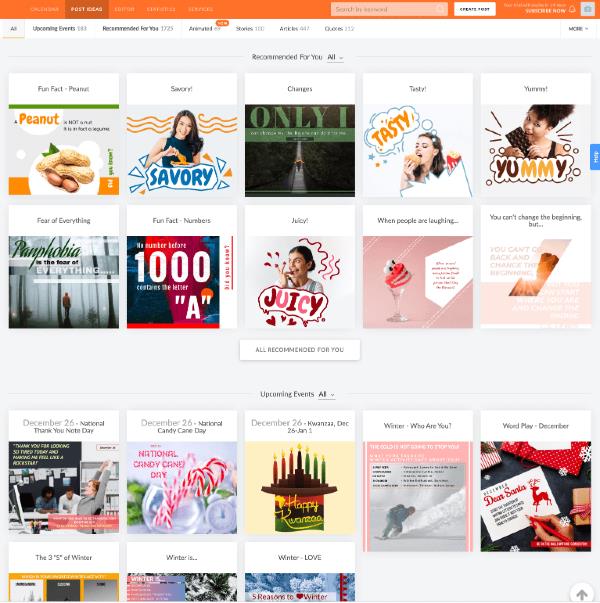Open the Editor tab
This screenshot has height=603, width=600.
pyautogui.click(x=124, y=9)
